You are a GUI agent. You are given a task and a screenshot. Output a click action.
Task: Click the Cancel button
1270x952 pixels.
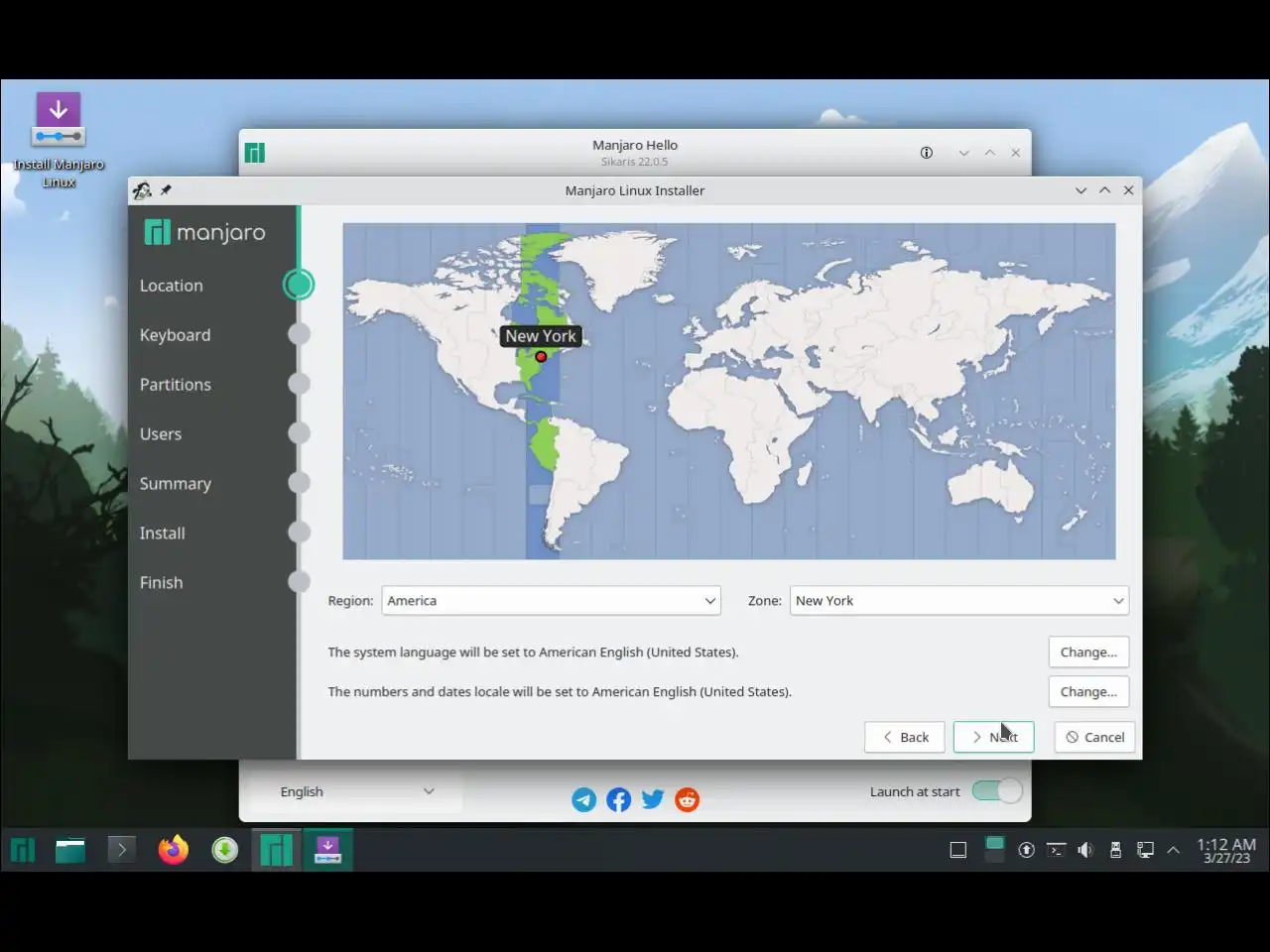(x=1094, y=737)
